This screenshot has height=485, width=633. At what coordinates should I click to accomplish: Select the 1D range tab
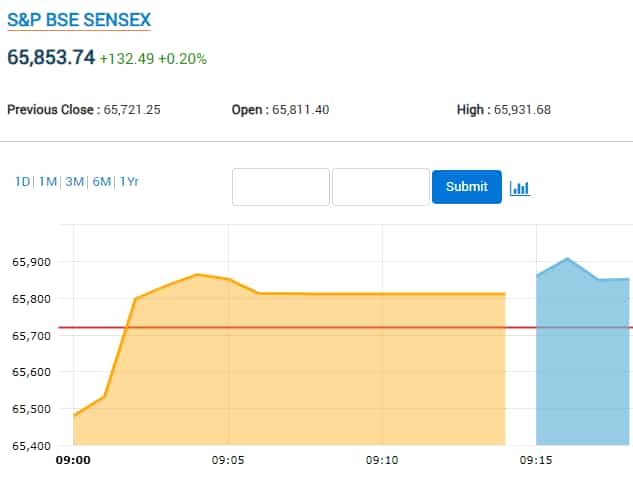[22, 182]
